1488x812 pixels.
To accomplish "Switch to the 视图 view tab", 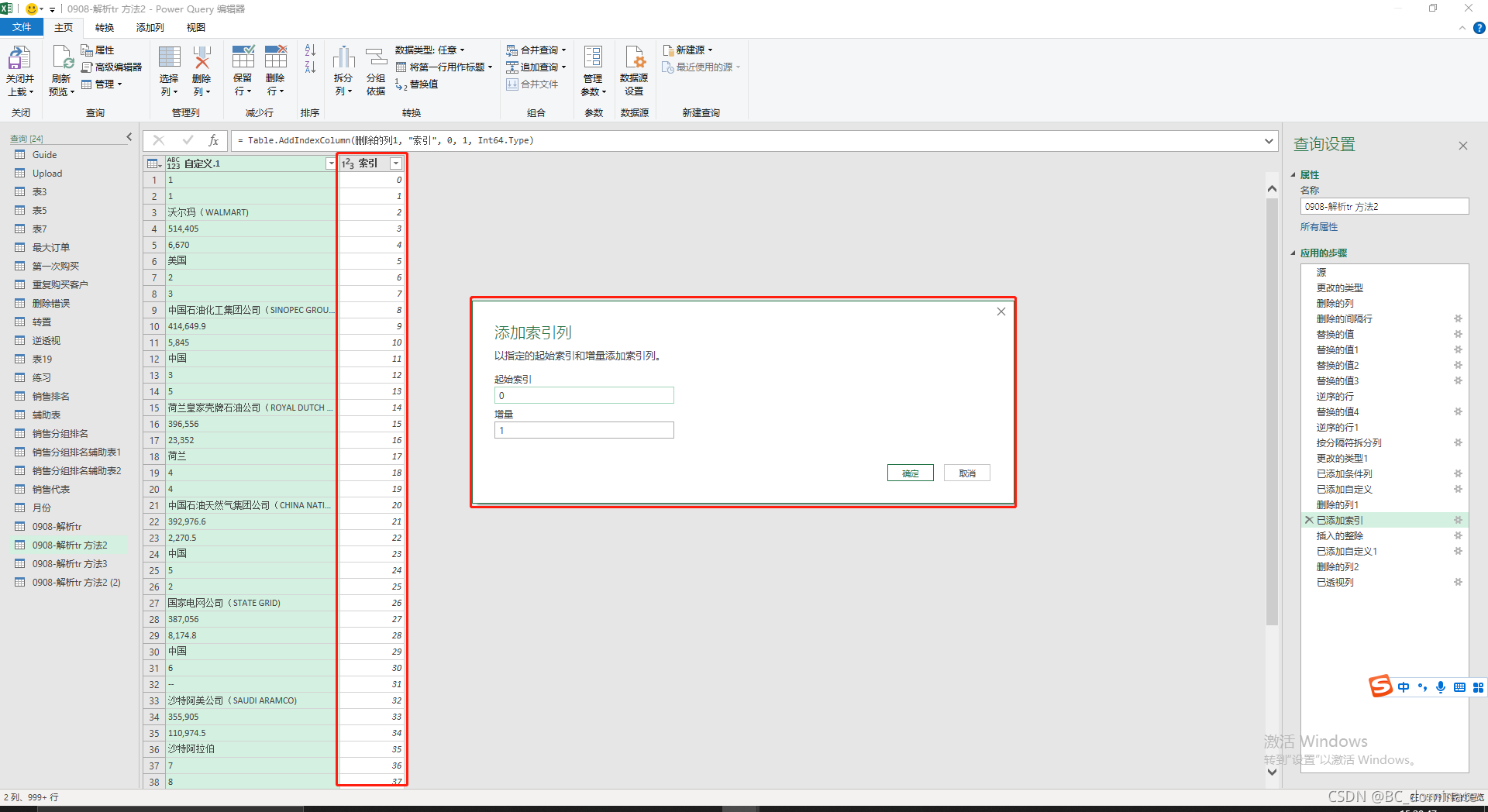I will tap(196, 28).
